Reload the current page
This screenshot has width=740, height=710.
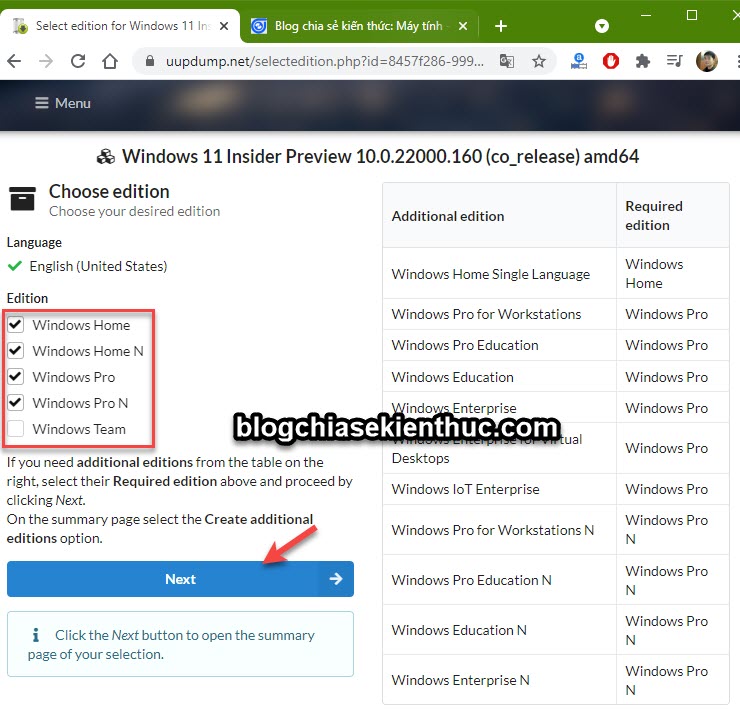pyautogui.click(x=78, y=61)
